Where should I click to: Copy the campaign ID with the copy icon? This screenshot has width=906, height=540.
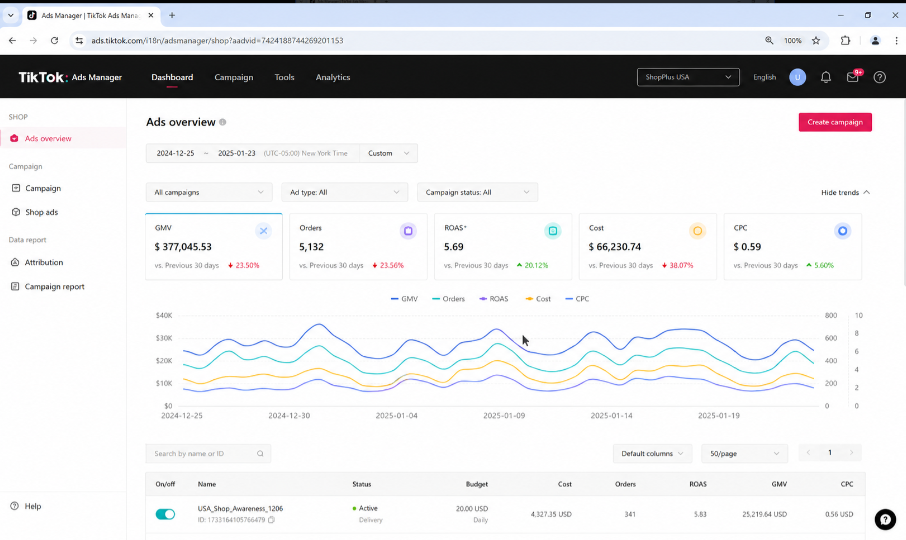pos(271,520)
